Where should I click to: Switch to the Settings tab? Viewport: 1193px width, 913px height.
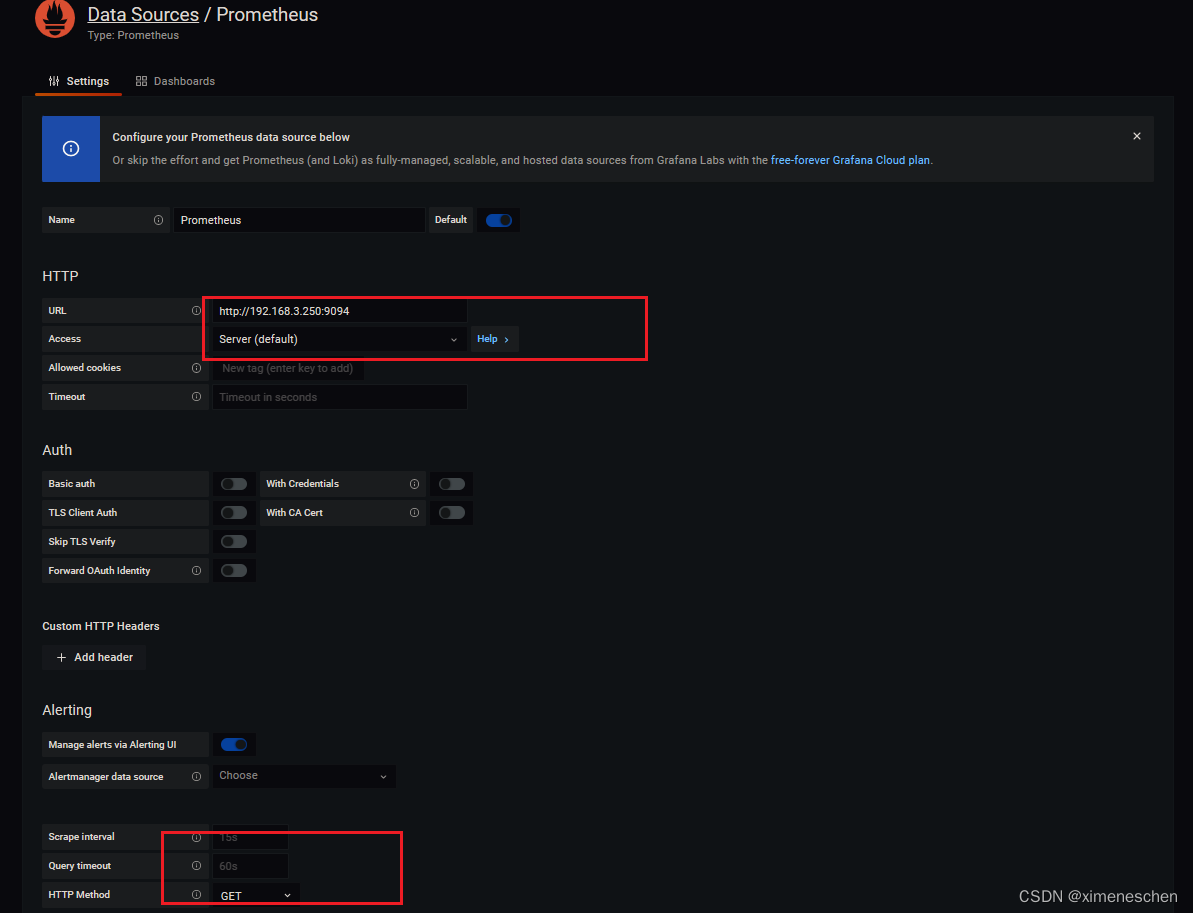(x=78, y=81)
